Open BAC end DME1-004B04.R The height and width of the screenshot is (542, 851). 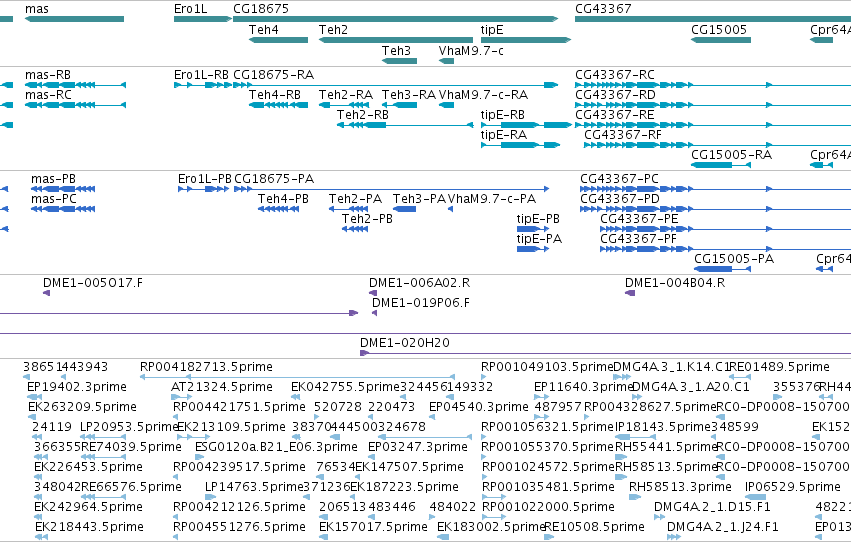[x=630, y=293]
